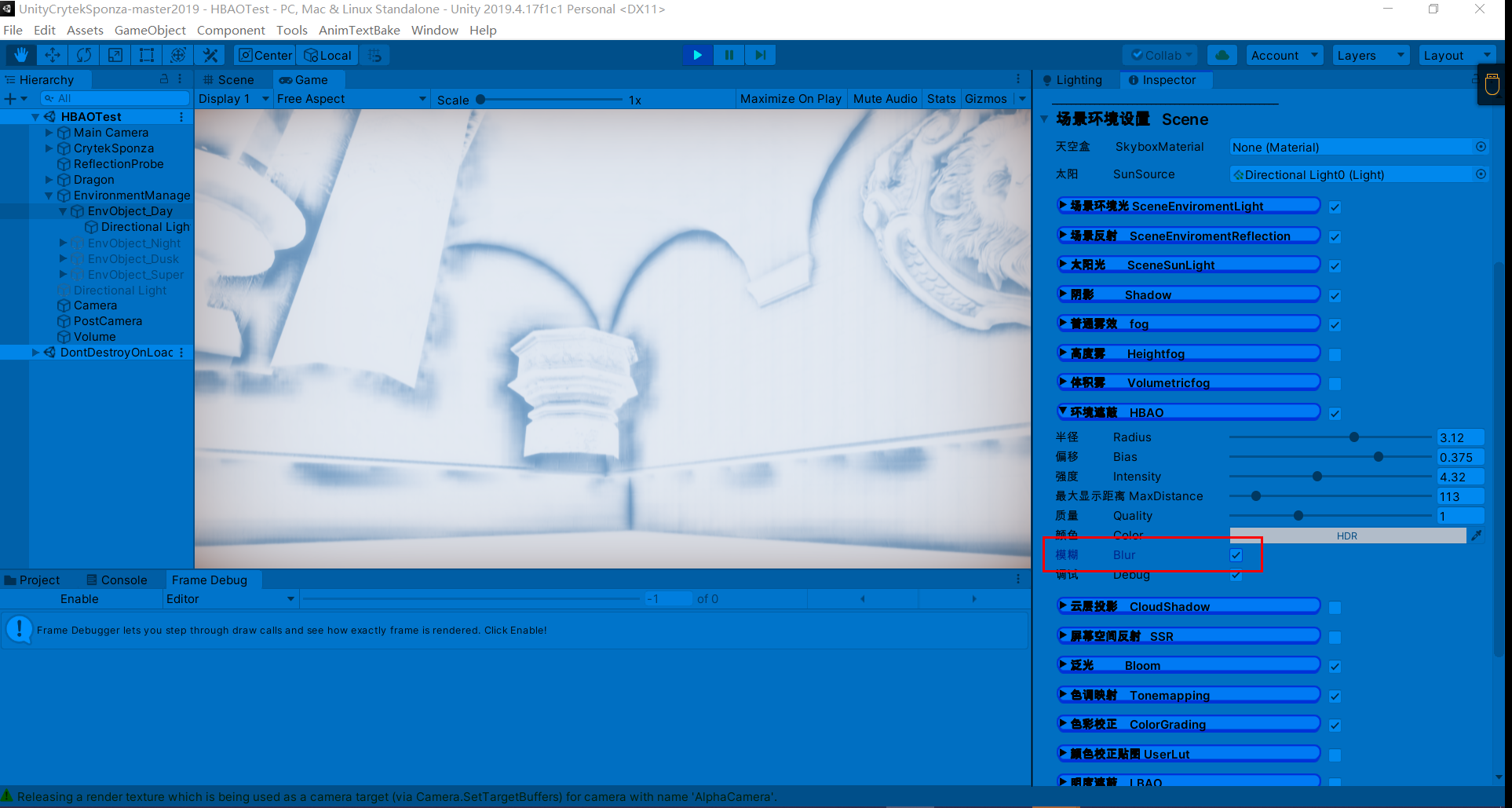1512x808 pixels.
Task: Click the Hierarchy search field
Action: [115, 98]
